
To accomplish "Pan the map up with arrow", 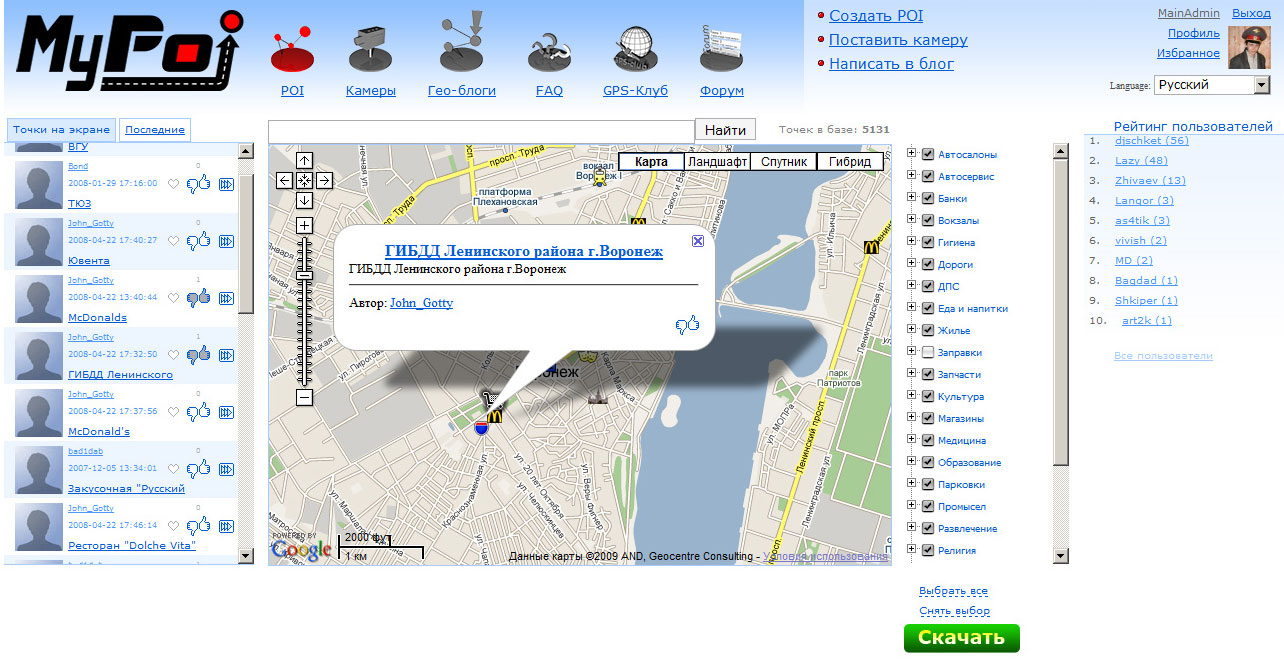I will [305, 161].
